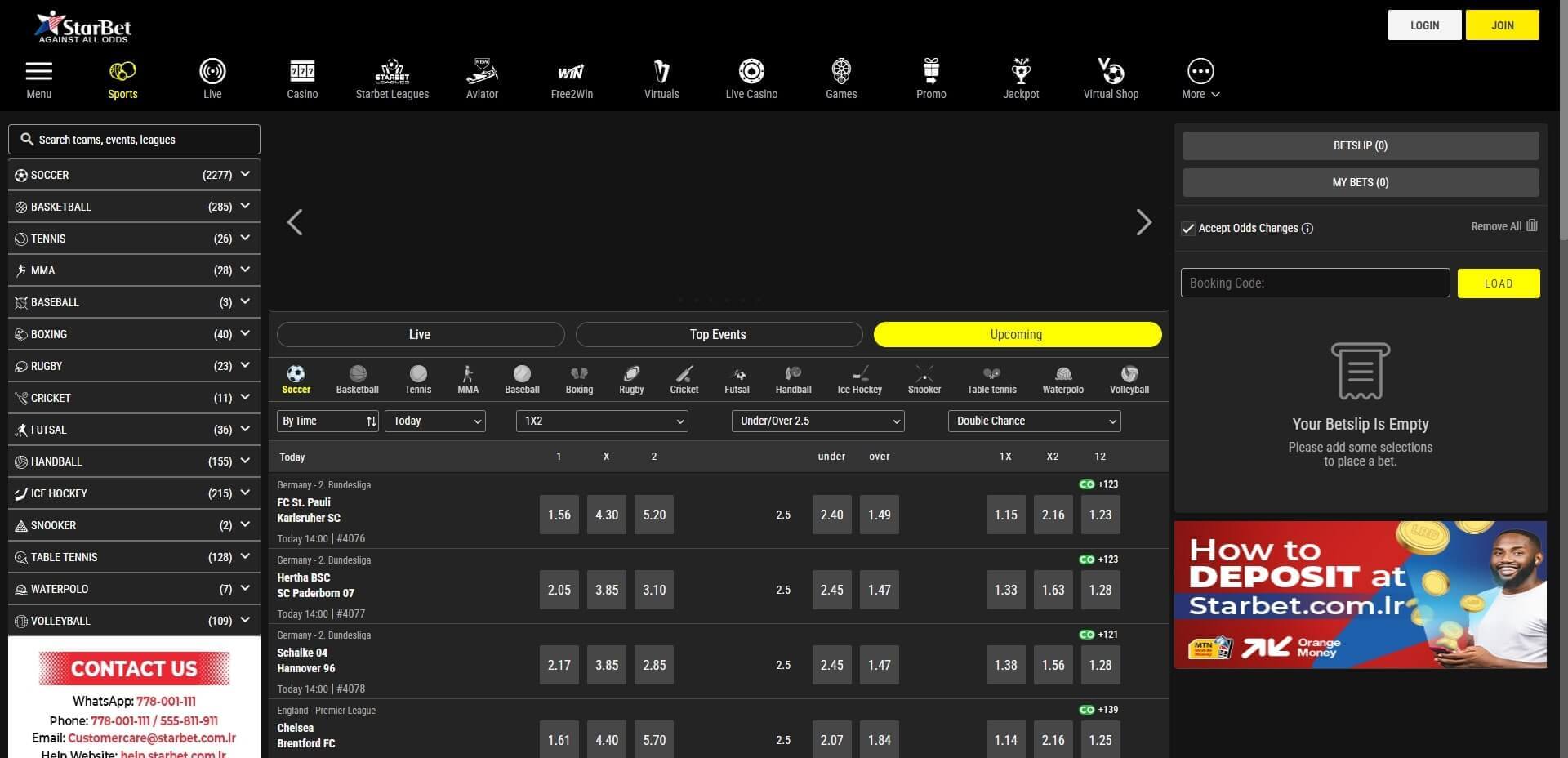Click the yellow JOIN button
Viewport: 1568px width, 758px height.
click(x=1502, y=25)
